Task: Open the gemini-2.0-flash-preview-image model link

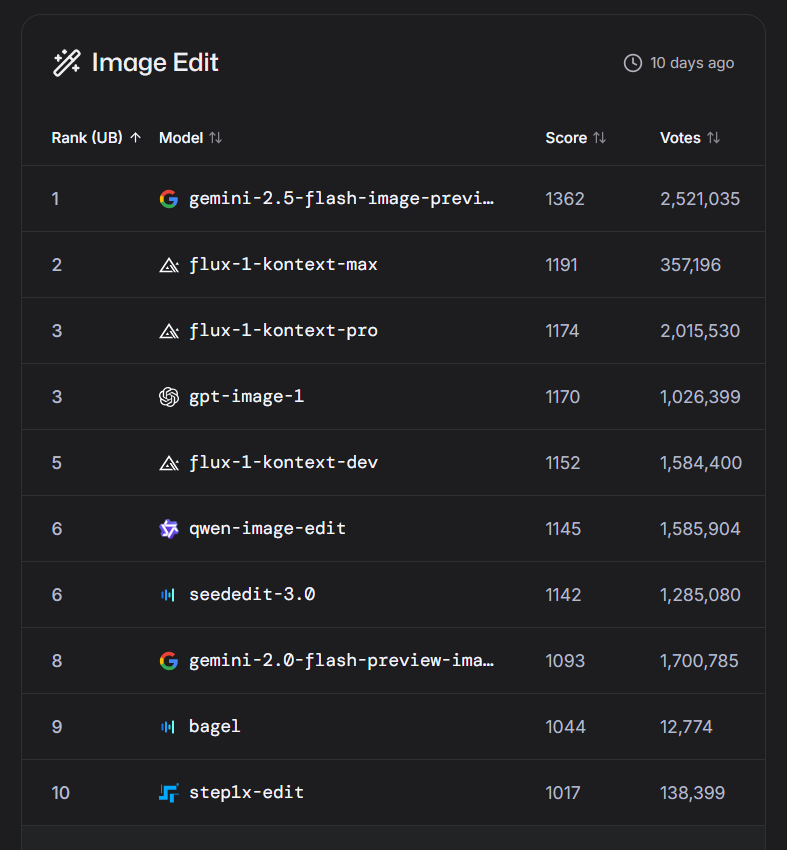Action: [341, 661]
